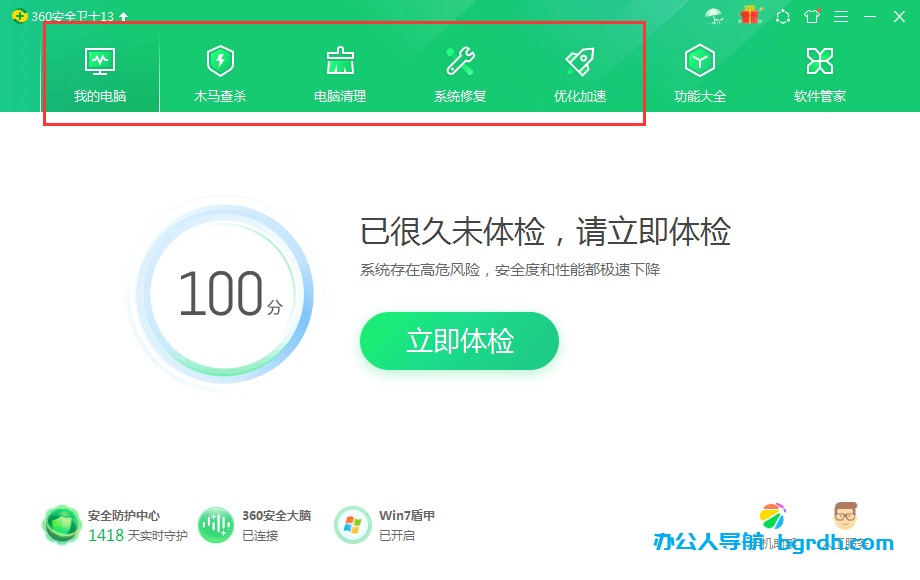Switch to the 软件管家 tab
The height and width of the screenshot is (580, 920).
click(818, 62)
